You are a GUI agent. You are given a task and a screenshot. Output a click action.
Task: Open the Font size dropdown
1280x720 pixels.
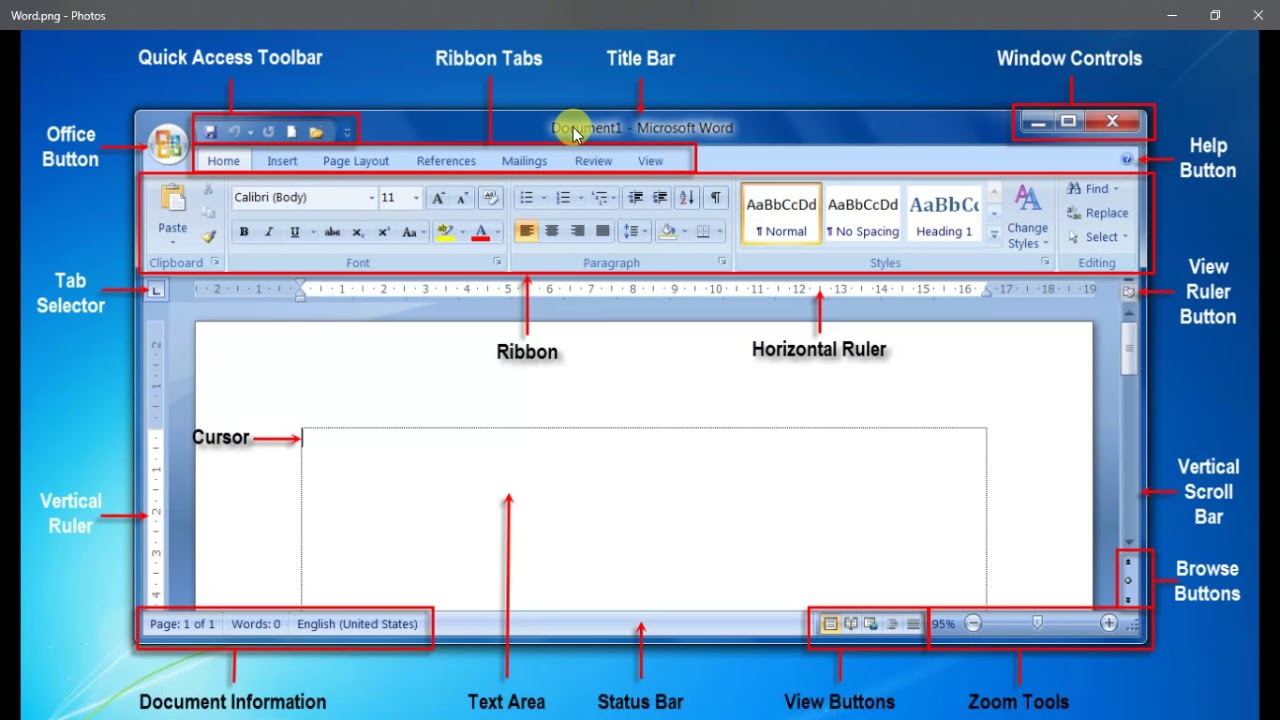tap(414, 197)
